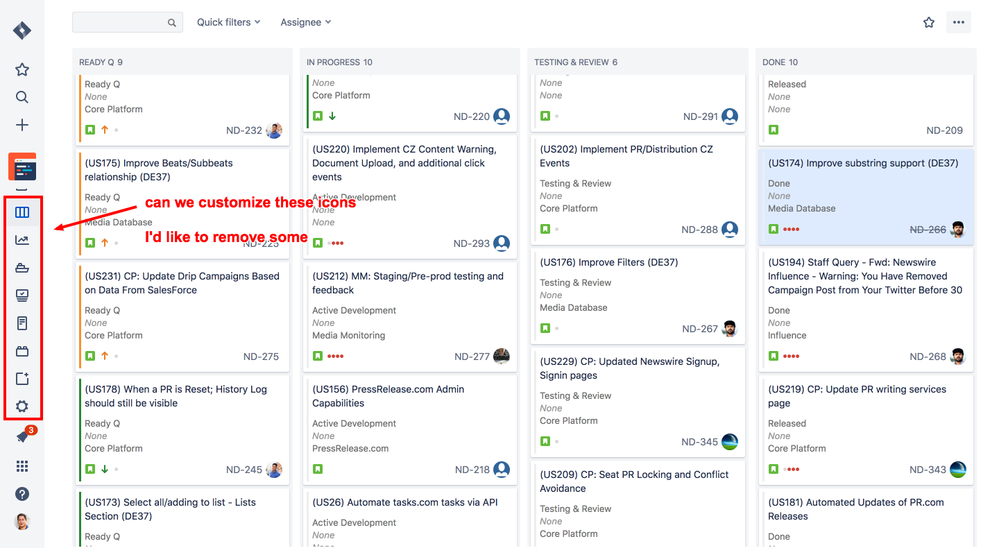
Task: Open issue key ND-277
Action: [472, 357]
